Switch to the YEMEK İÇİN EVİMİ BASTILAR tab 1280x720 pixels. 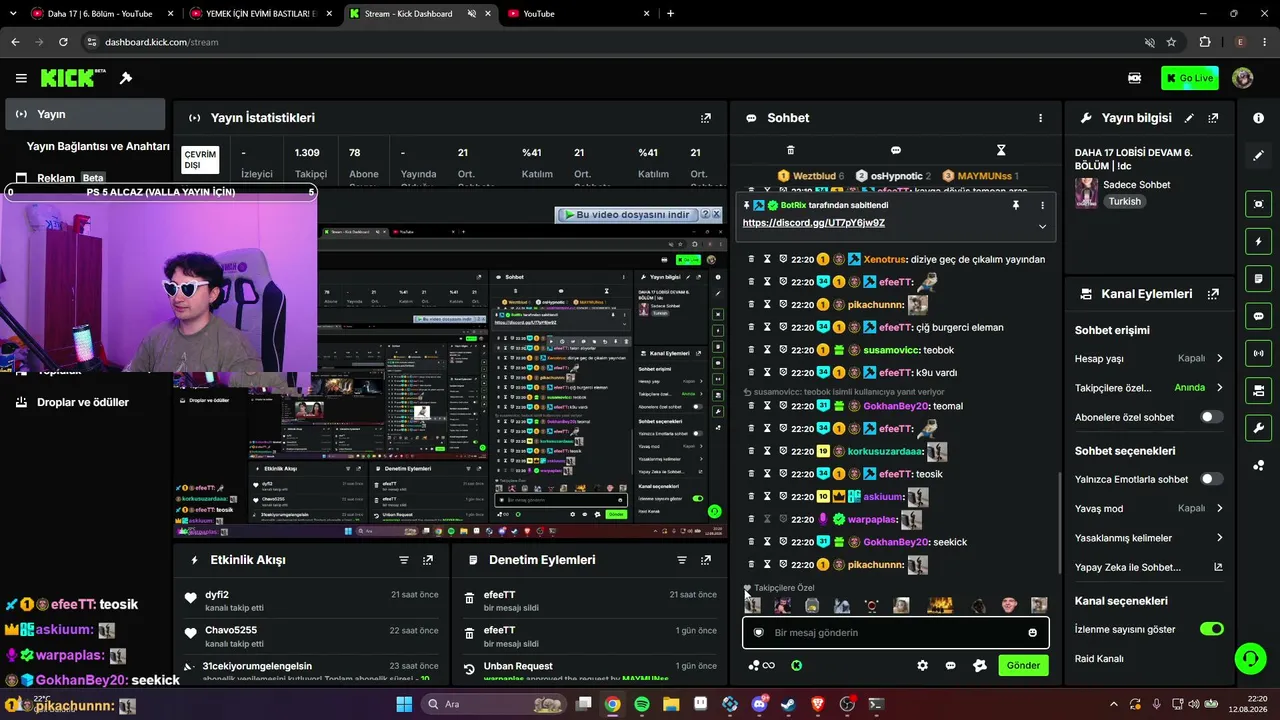264,14
